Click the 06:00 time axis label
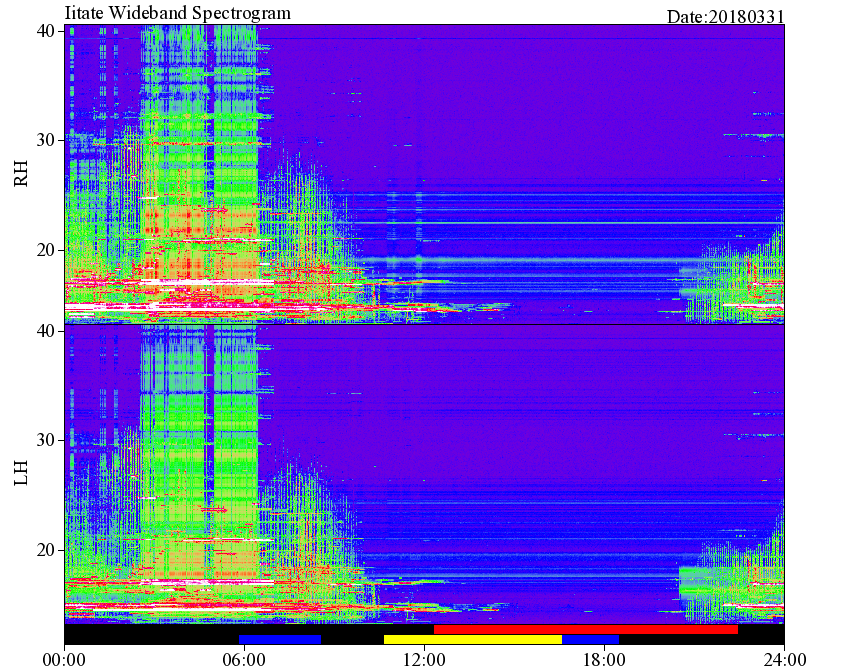 pos(244,660)
